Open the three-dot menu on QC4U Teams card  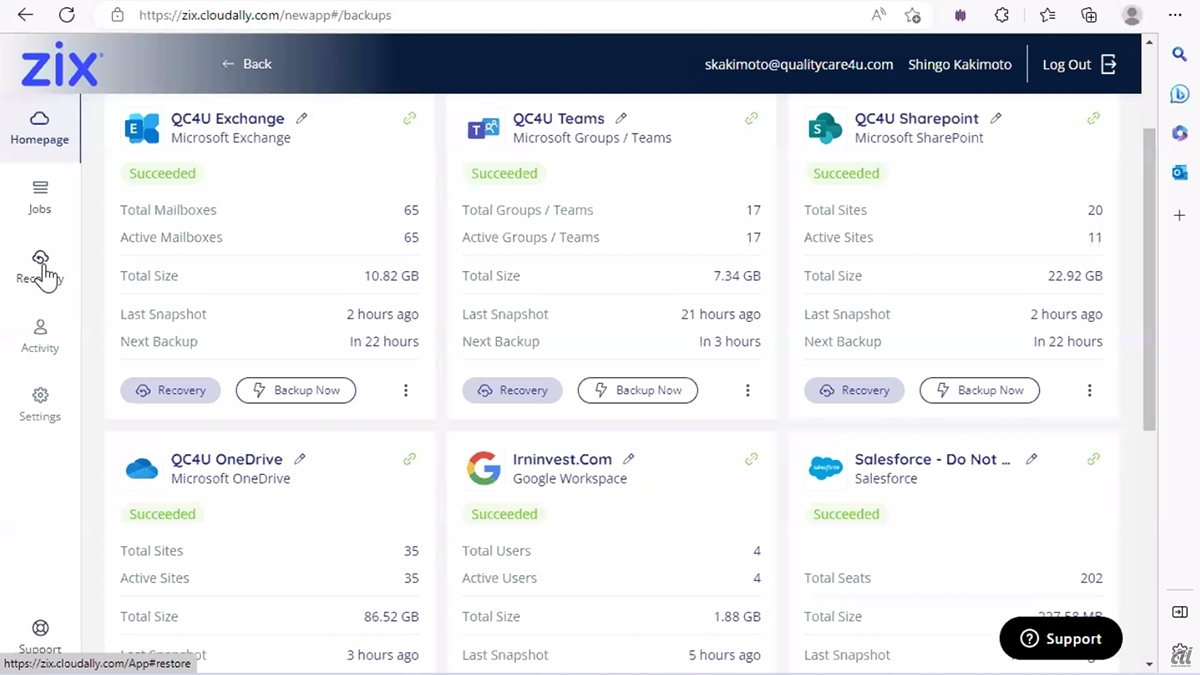pyautogui.click(x=747, y=390)
